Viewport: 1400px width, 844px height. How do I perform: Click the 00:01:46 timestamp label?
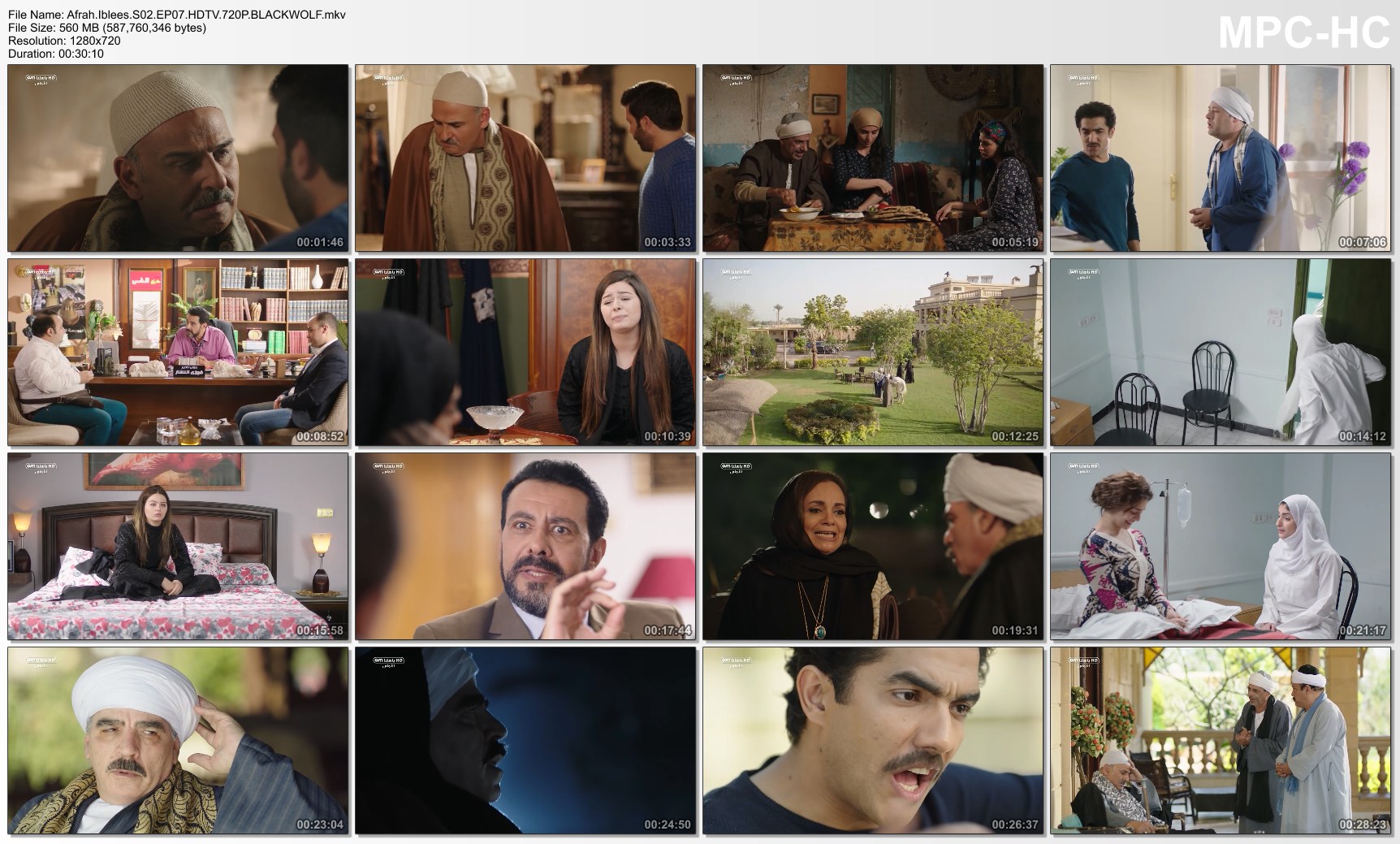tap(320, 242)
